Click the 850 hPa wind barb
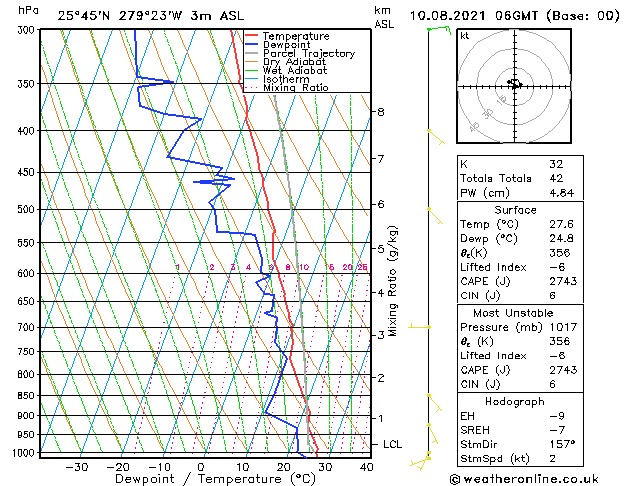 pyautogui.click(x=435, y=403)
